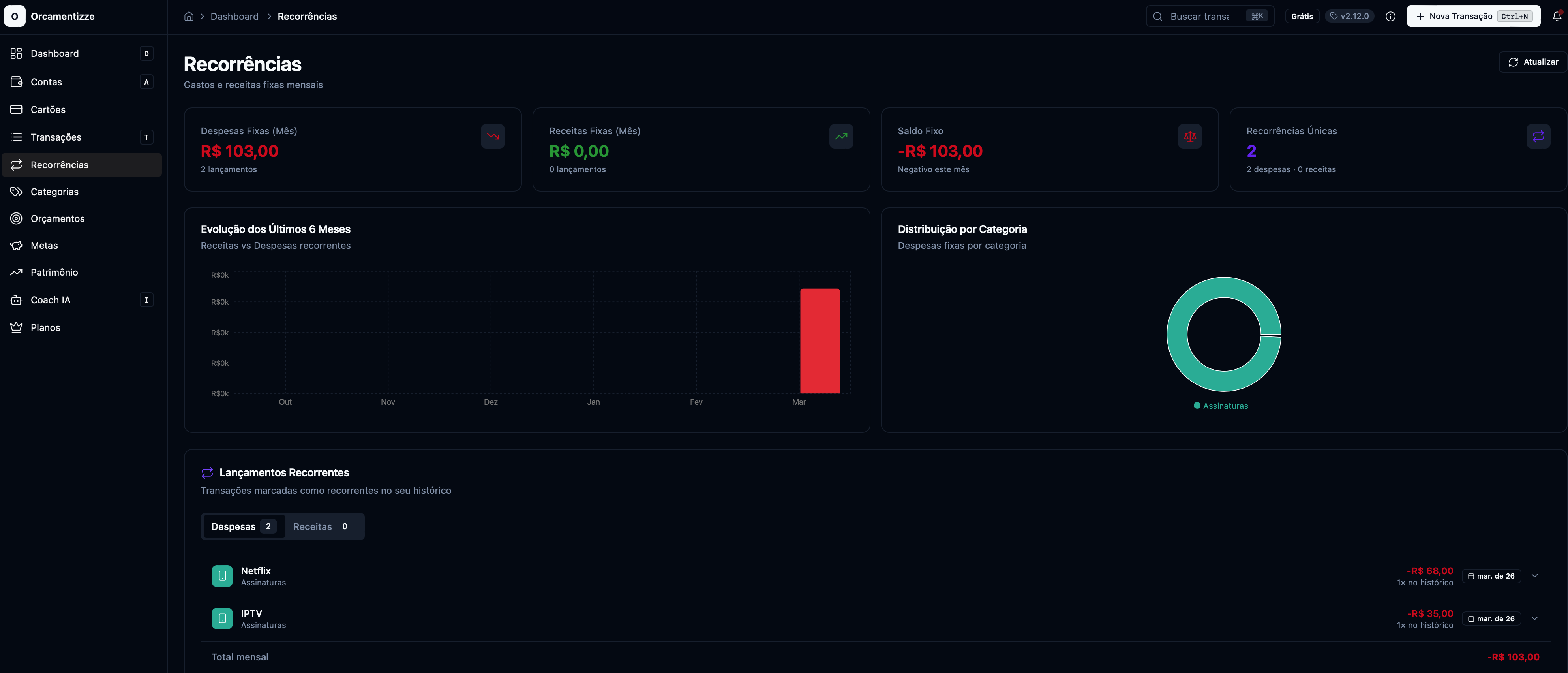The height and width of the screenshot is (673, 1568).
Task: Select the Despesas tab
Action: tap(243, 527)
